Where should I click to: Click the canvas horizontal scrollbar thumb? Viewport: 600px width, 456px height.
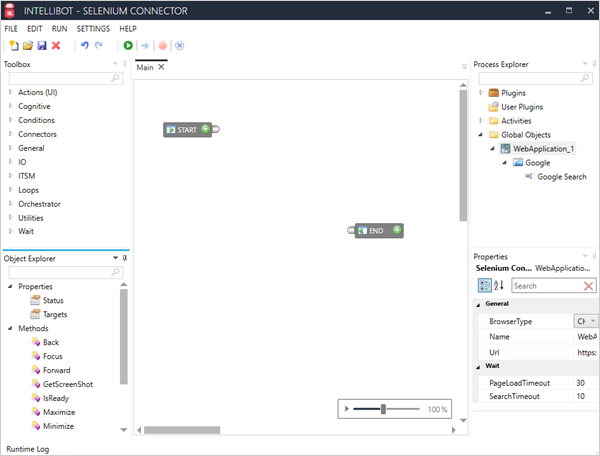click(x=182, y=430)
